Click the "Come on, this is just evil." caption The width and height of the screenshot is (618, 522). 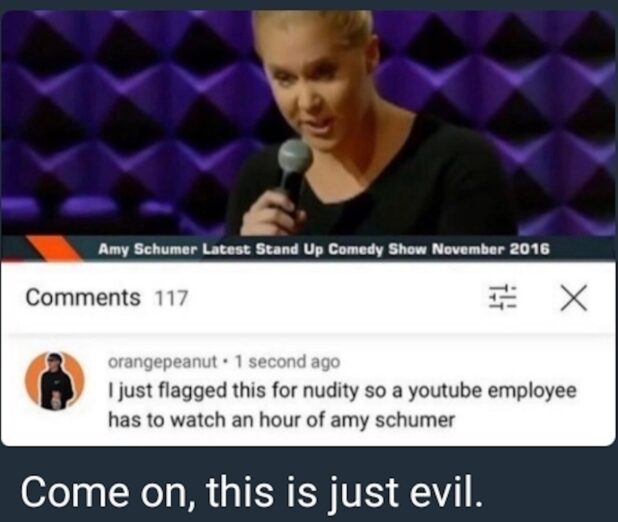(251, 492)
